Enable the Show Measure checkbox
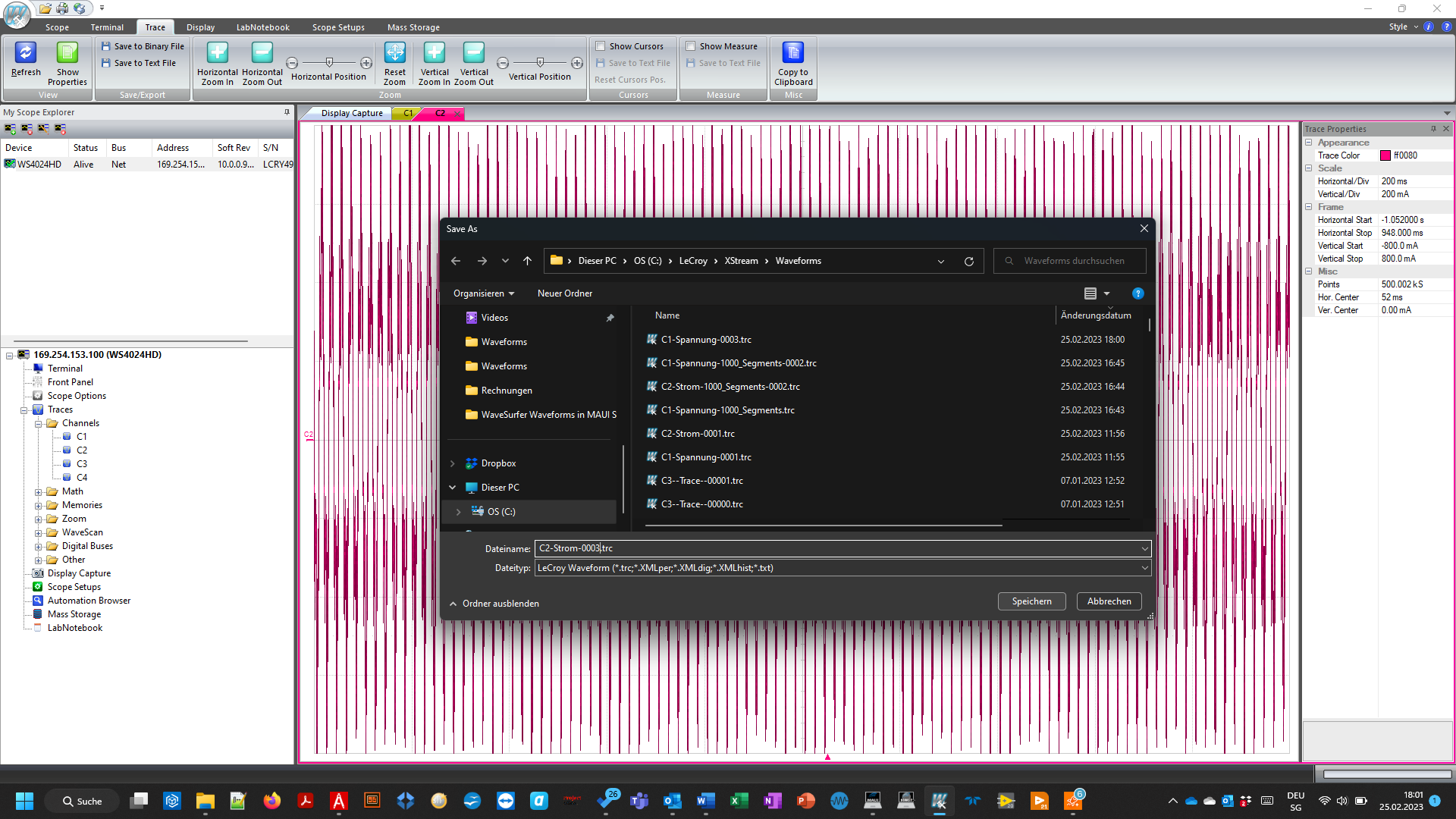1456x819 pixels. [x=691, y=46]
